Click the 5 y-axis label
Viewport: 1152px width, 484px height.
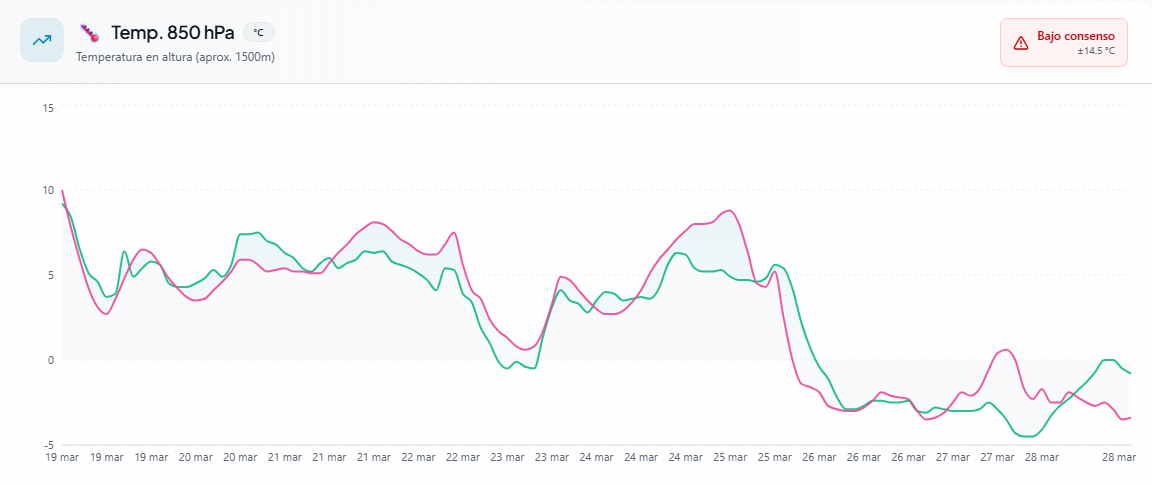pyautogui.click(x=50, y=275)
